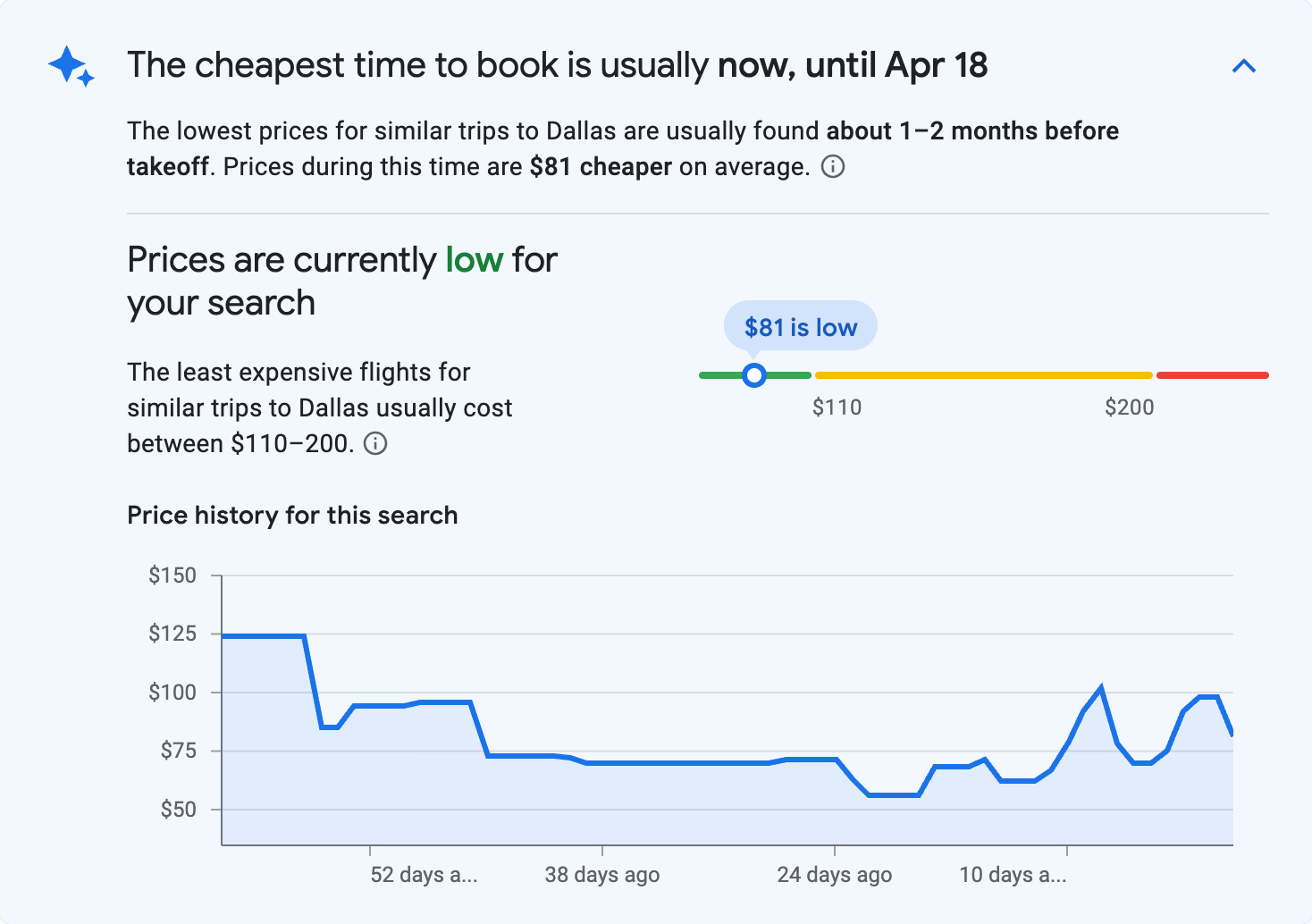Click the yellow typical-price segment
Viewport: 1312px width, 924px height.
coord(983,375)
